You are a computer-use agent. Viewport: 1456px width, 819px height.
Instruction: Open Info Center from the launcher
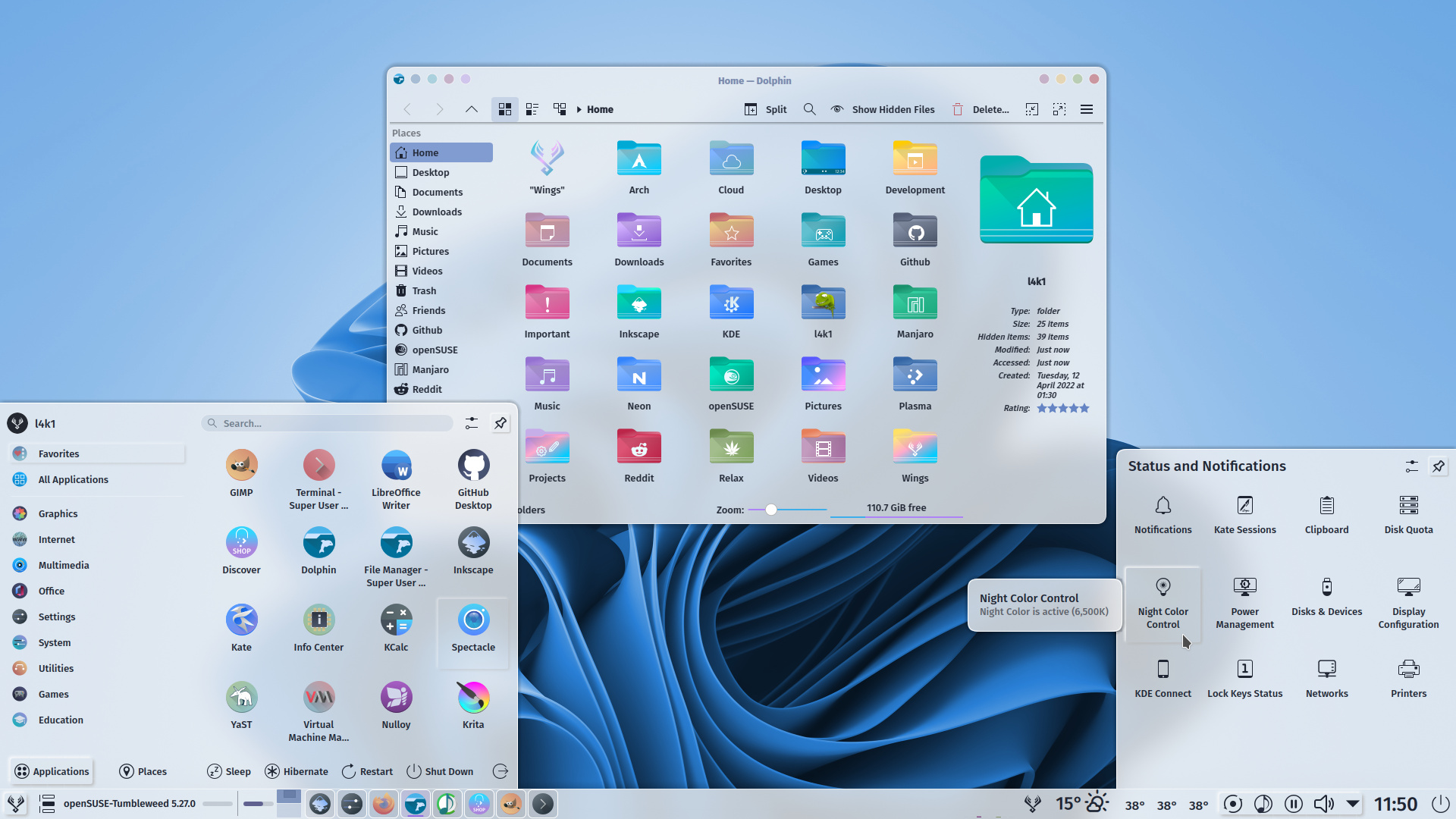(318, 629)
